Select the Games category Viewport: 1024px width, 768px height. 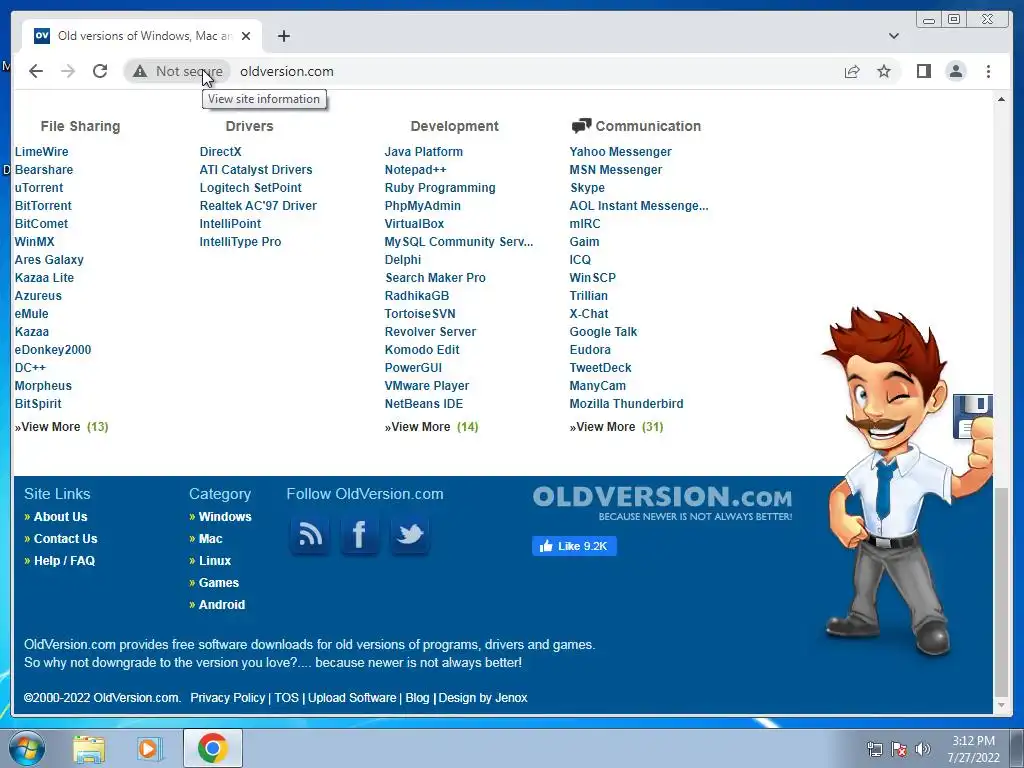[x=219, y=583]
